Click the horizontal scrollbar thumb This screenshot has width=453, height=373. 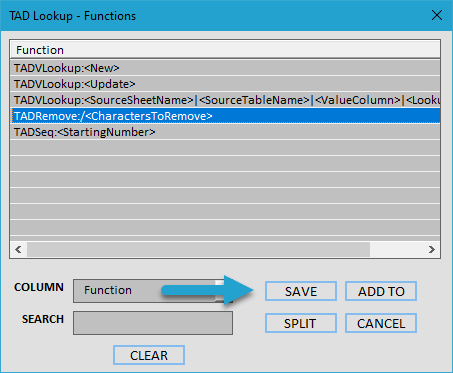[x=198, y=249]
